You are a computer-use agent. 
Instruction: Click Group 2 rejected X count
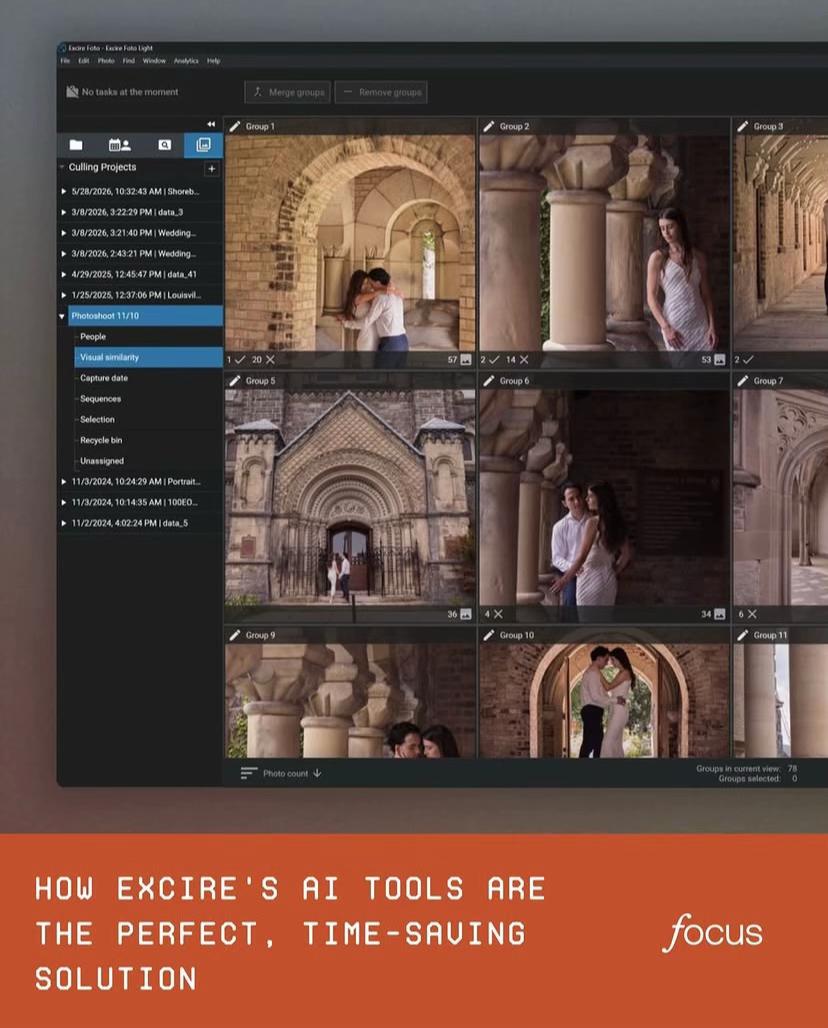coord(517,359)
